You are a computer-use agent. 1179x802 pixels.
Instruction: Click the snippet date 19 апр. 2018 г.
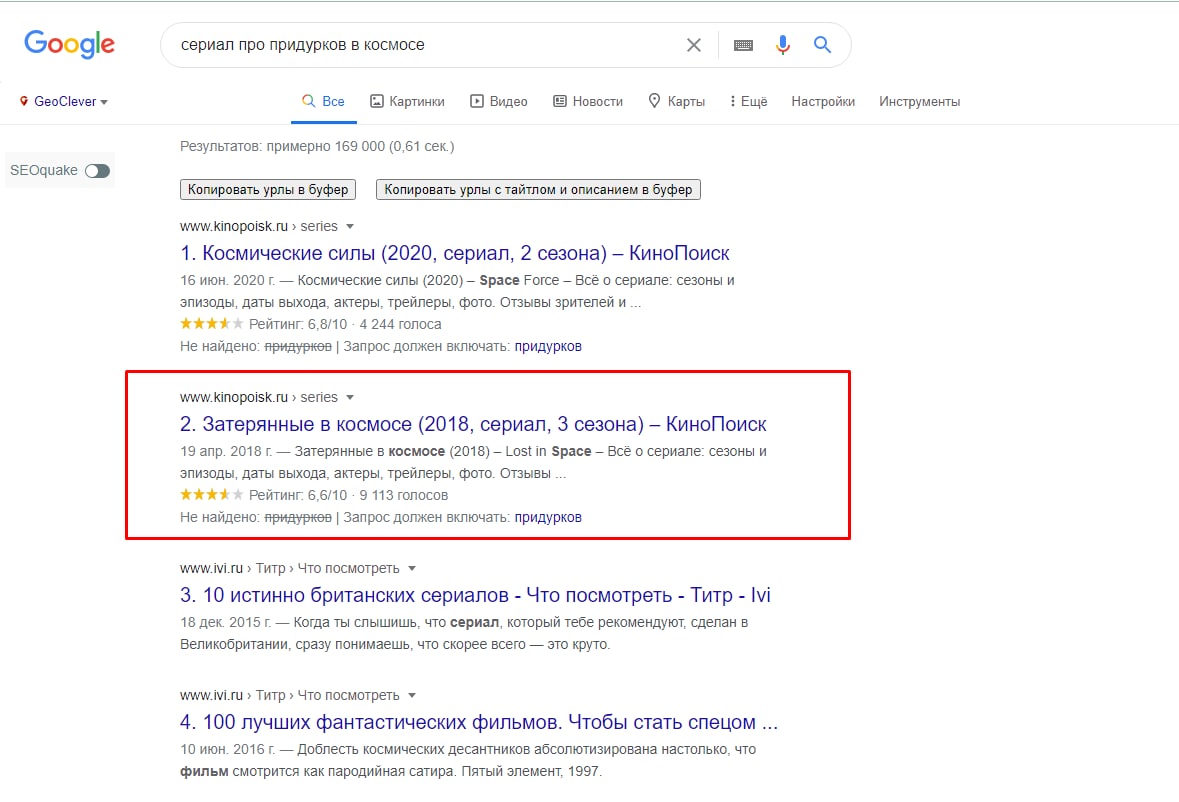pyautogui.click(x=226, y=452)
